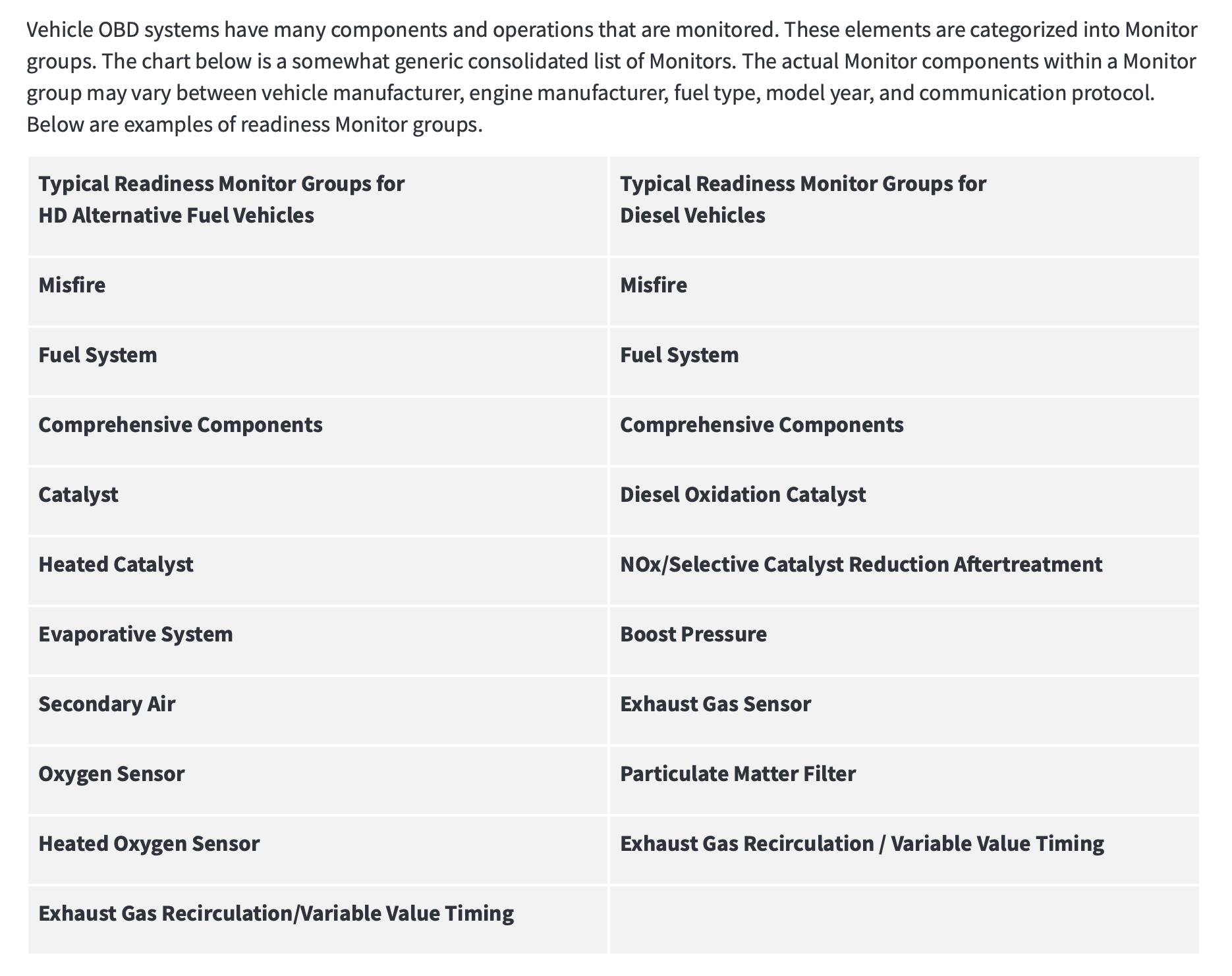Click the Boost Pressure cell
The width and height of the screenshot is (1232, 976).
[x=693, y=634]
